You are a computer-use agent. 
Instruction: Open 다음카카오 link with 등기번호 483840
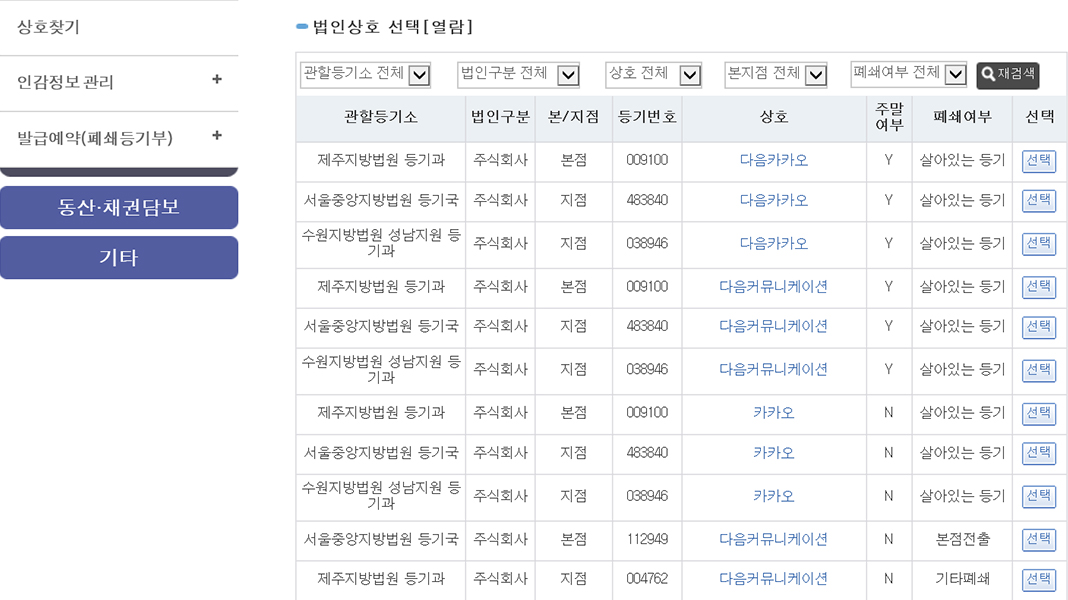coord(774,200)
